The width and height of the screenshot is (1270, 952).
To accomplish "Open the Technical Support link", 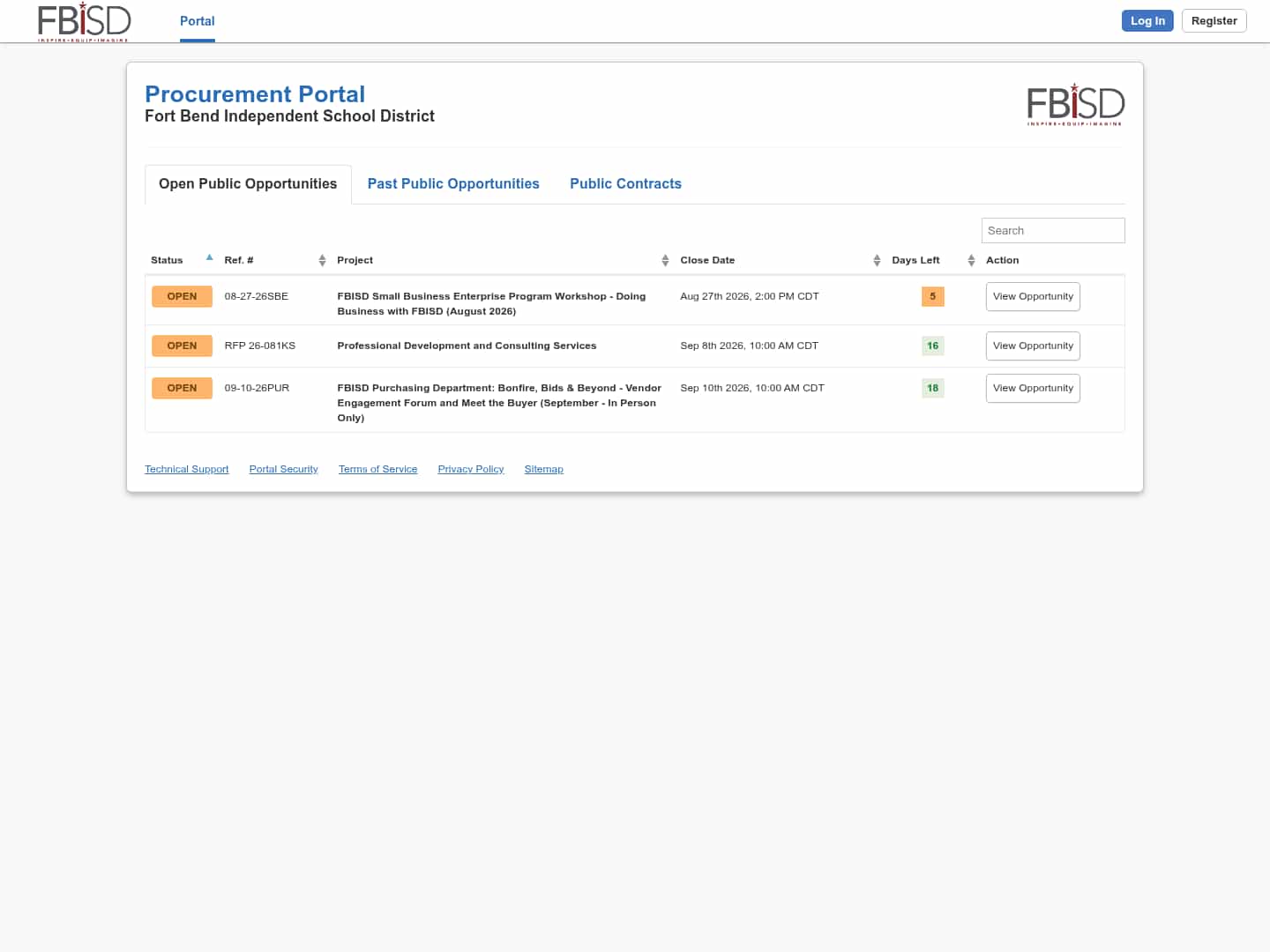I will point(187,469).
